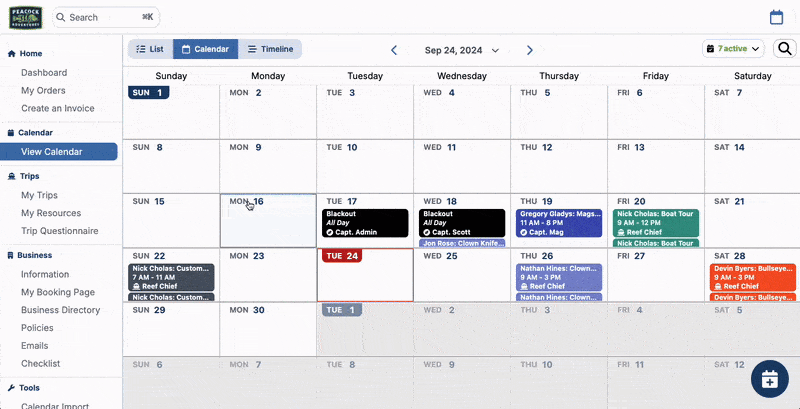Click the floating add-event calendar button
The height and width of the screenshot is (409, 800).
pyautogui.click(x=770, y=379)
